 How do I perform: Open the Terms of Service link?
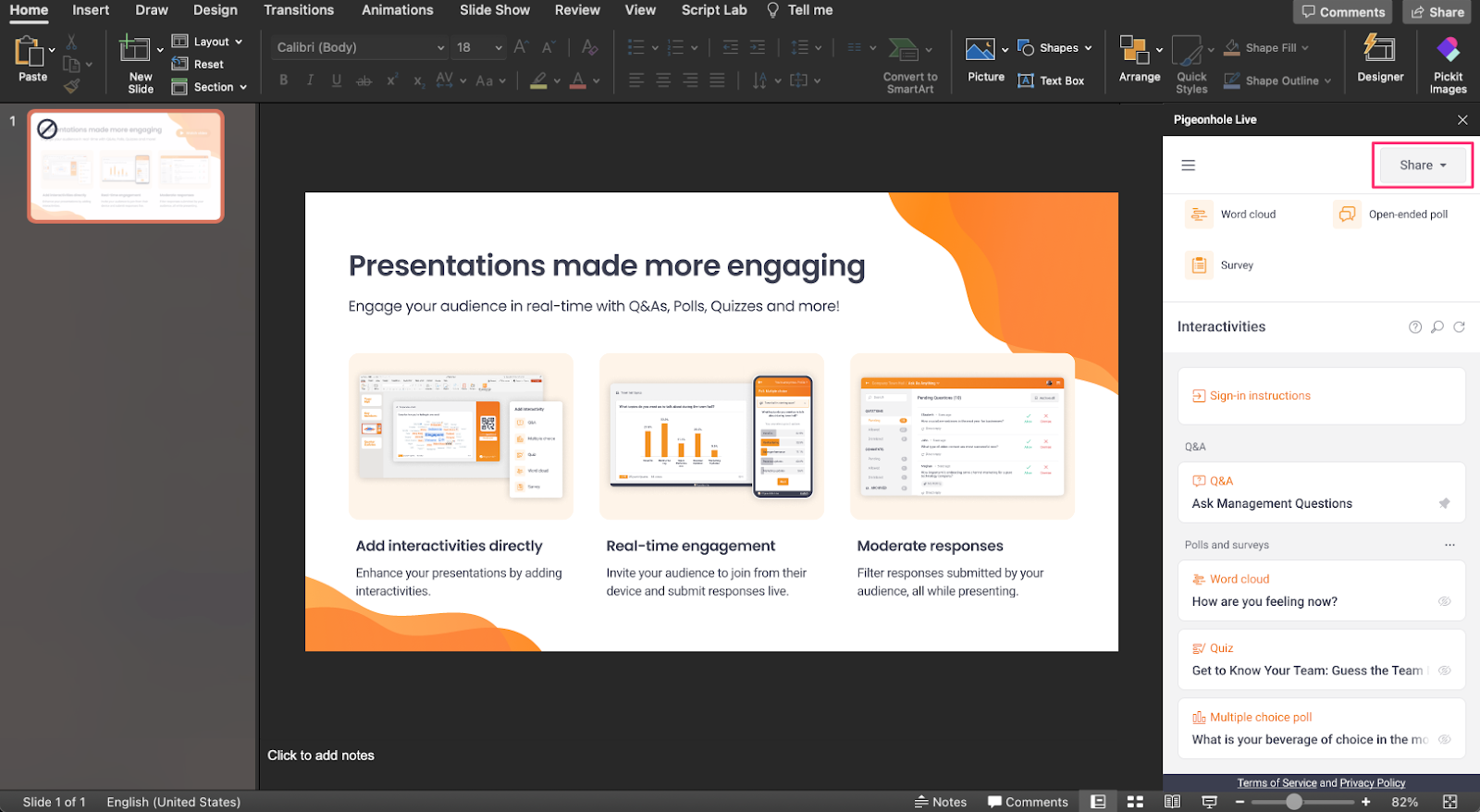tap(1276, 783)
